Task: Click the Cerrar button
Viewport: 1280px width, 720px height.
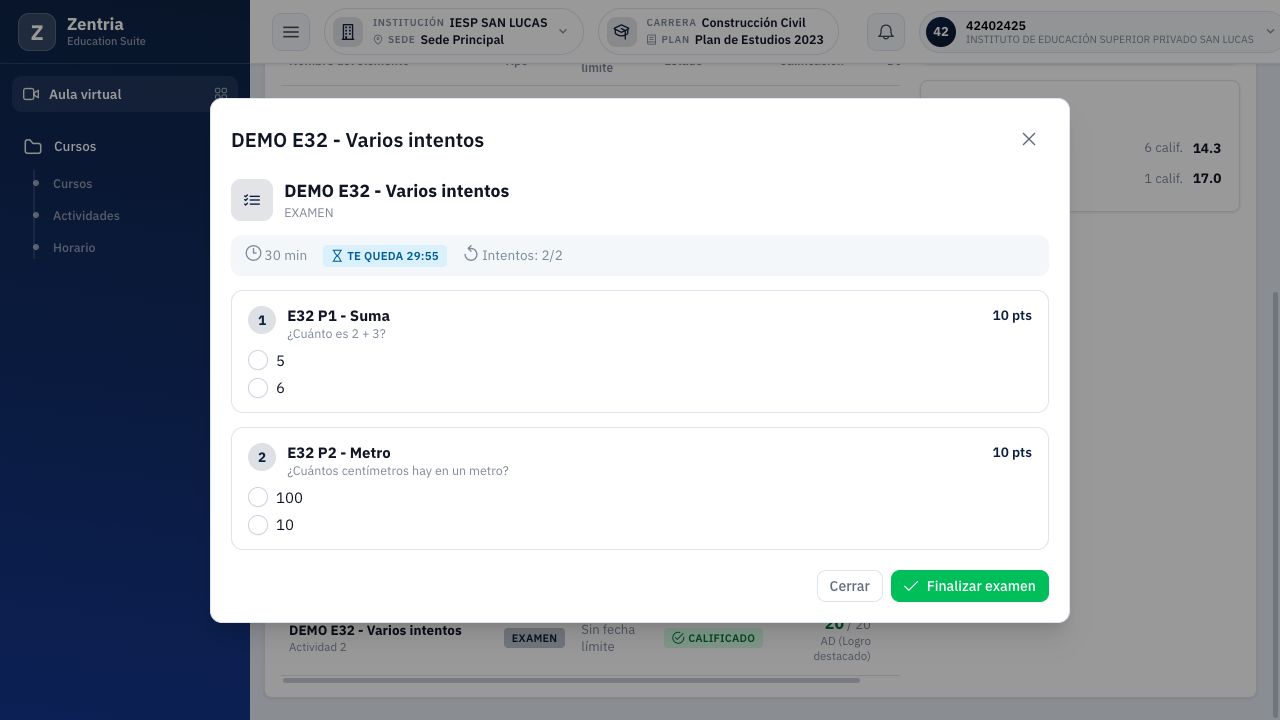Action: pos(849,586)
